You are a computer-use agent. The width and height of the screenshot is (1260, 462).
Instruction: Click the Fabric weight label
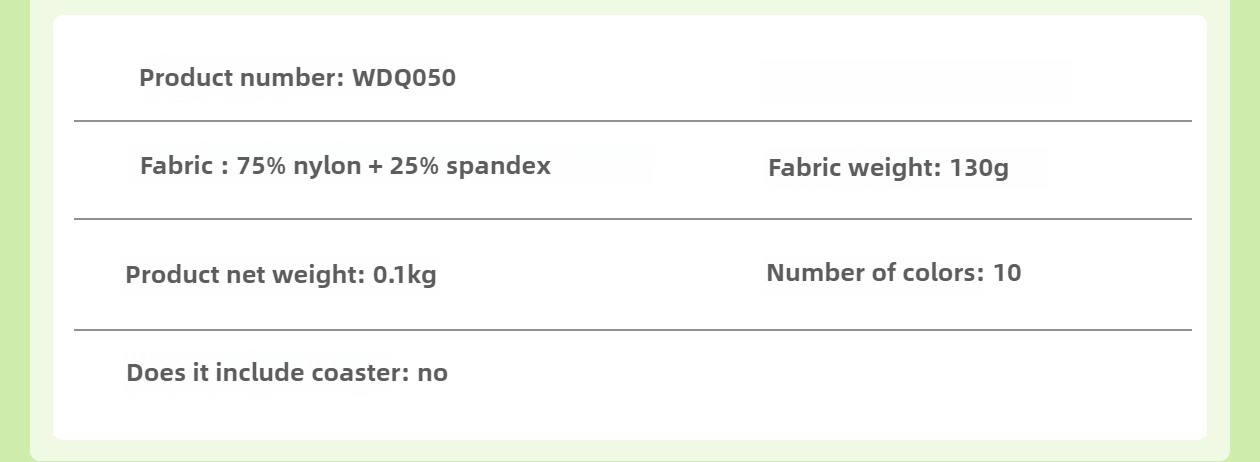click(x=854, y=168)
